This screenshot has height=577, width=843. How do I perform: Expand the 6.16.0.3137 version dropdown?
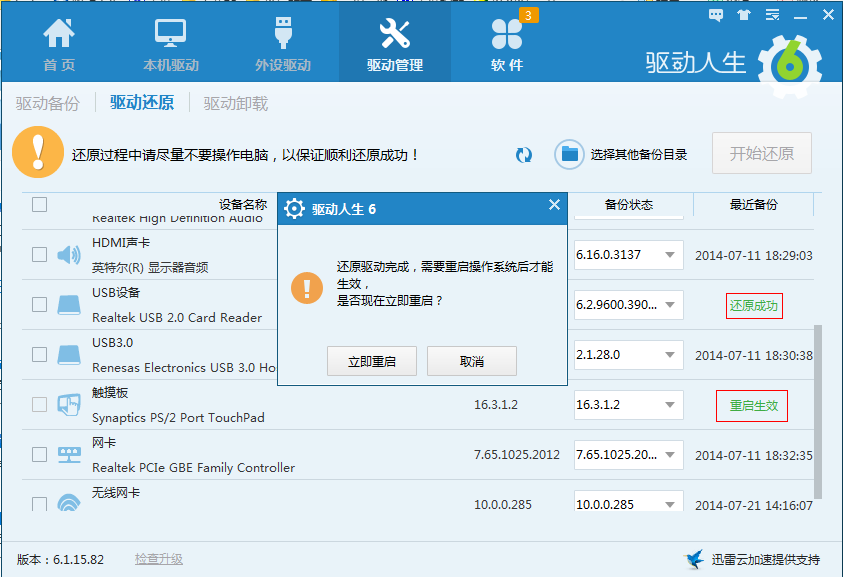point(670,254)
